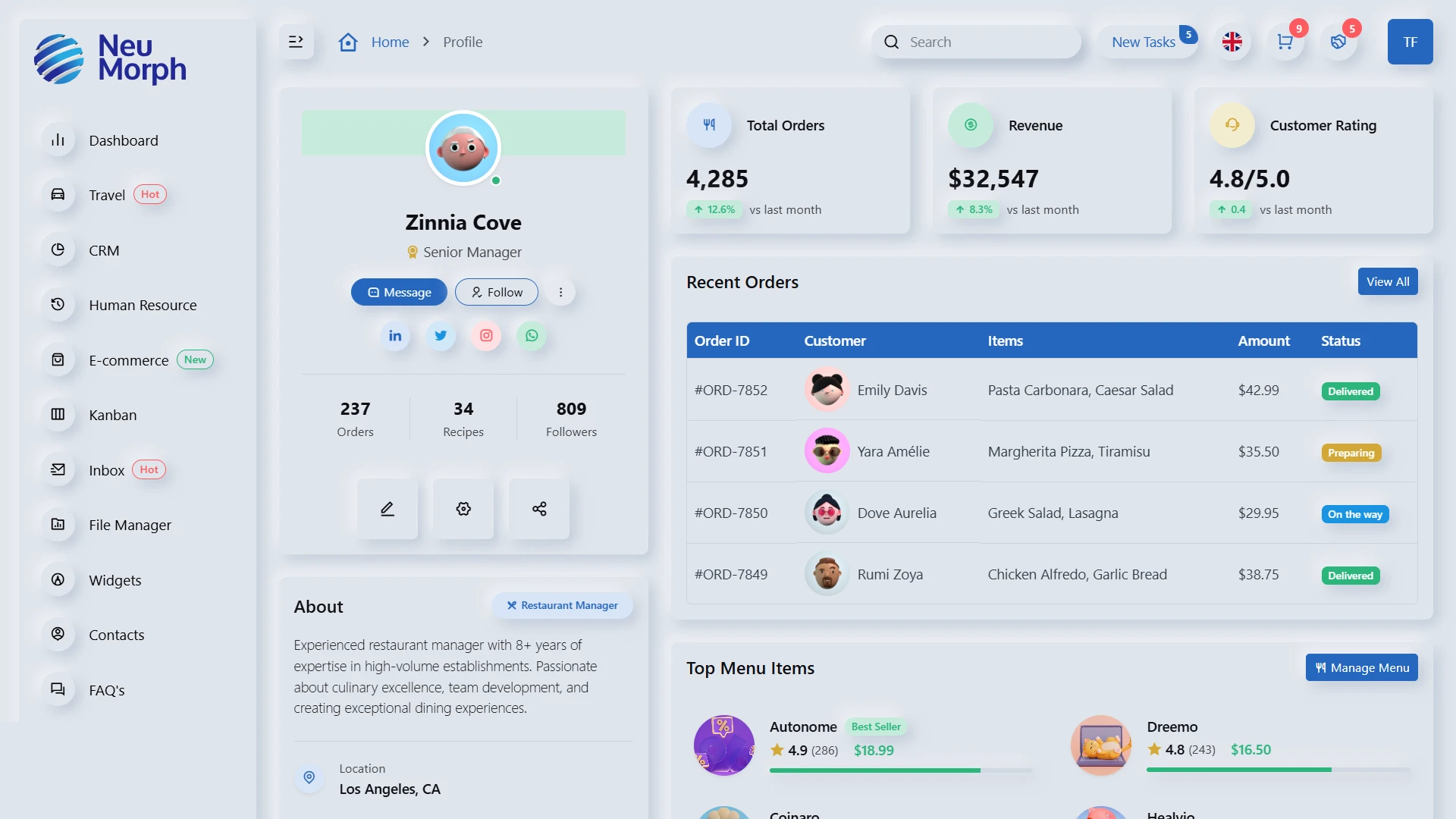The height and width of the screenshot is (819, 1456).
Task: Click the Kanban columns icon
Action: click(58, 415)
